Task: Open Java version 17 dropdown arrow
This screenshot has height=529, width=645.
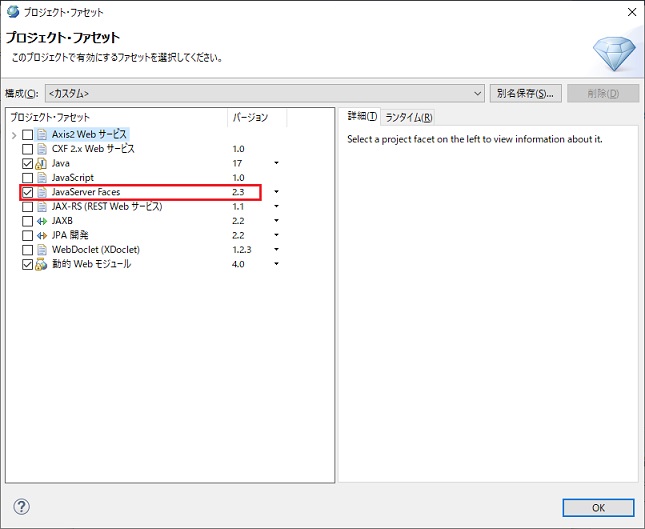Action: pos(276,163)
